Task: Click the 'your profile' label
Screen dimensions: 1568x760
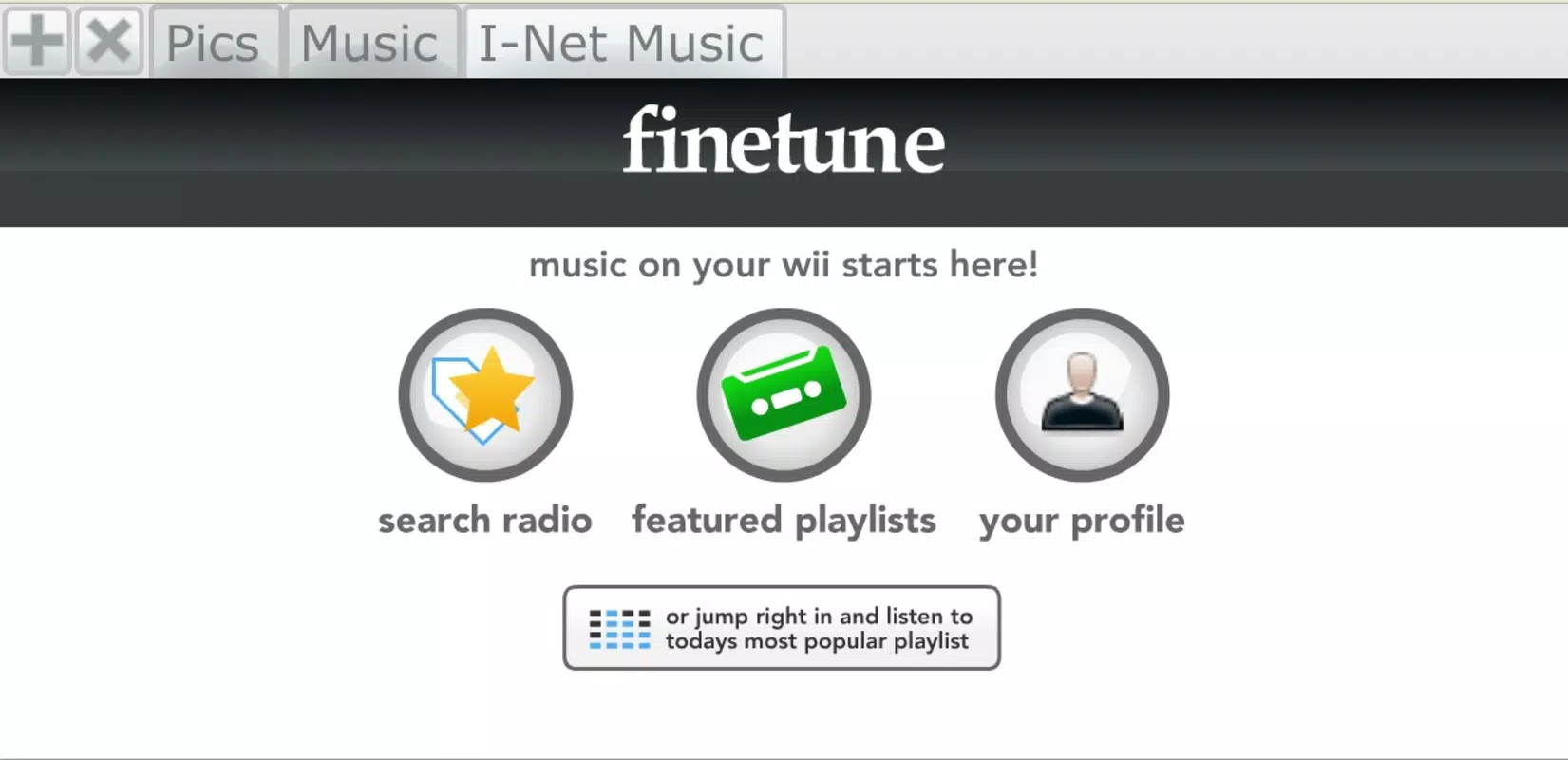Action: coord(1082,522)
